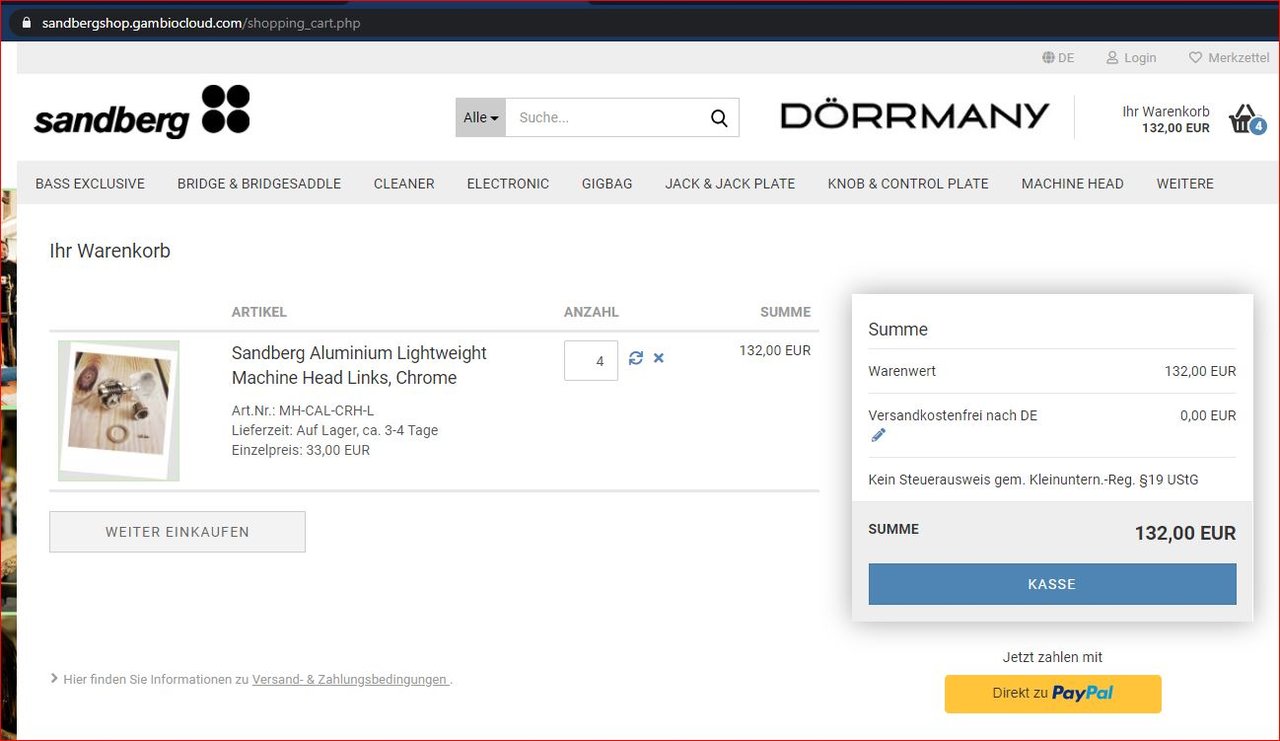Click Jetzt zahlen mit text
This screenshot has width=1280, height=741.
point(1052,657)
